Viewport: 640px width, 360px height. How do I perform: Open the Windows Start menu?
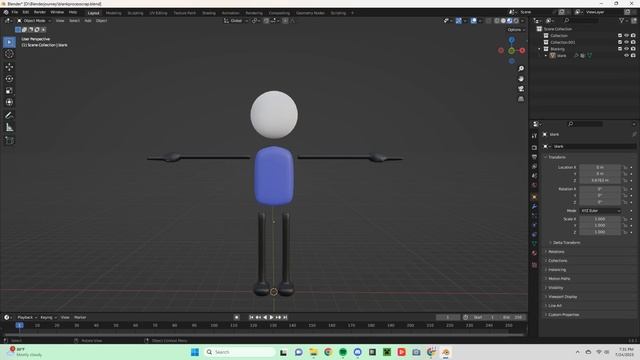click(195, 352)
